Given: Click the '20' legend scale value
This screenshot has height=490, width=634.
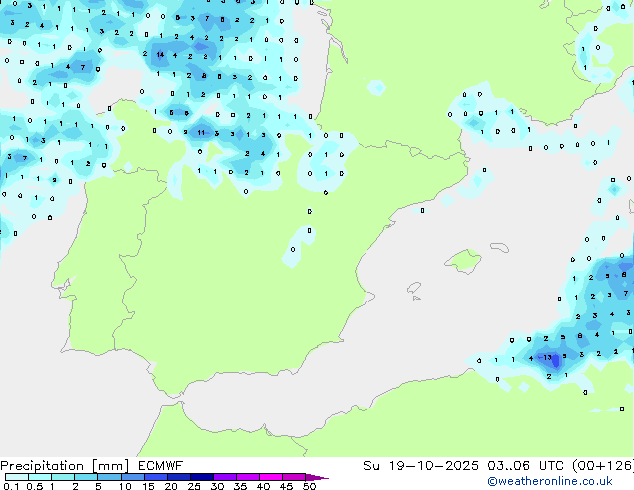Looking at the screenshot, I should [171, 486].
